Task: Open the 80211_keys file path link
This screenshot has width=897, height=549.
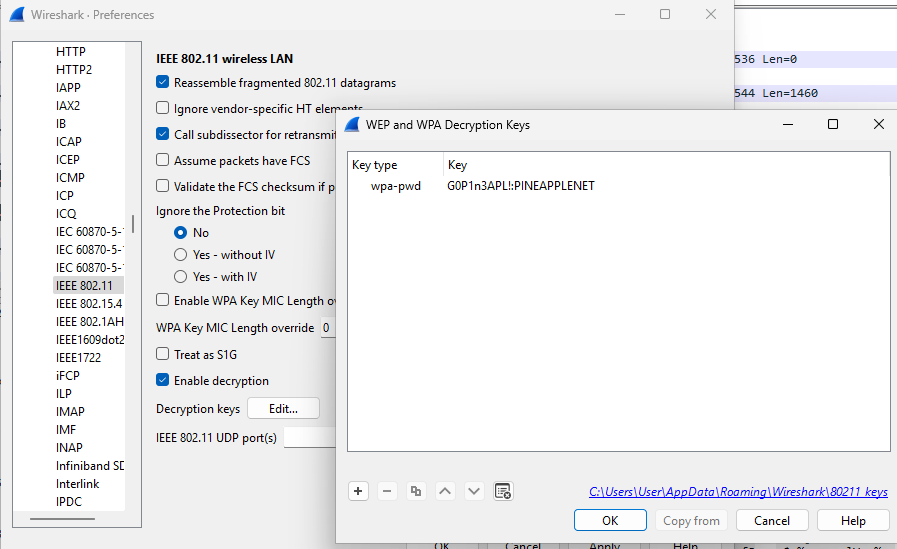Action: point(738,492)
